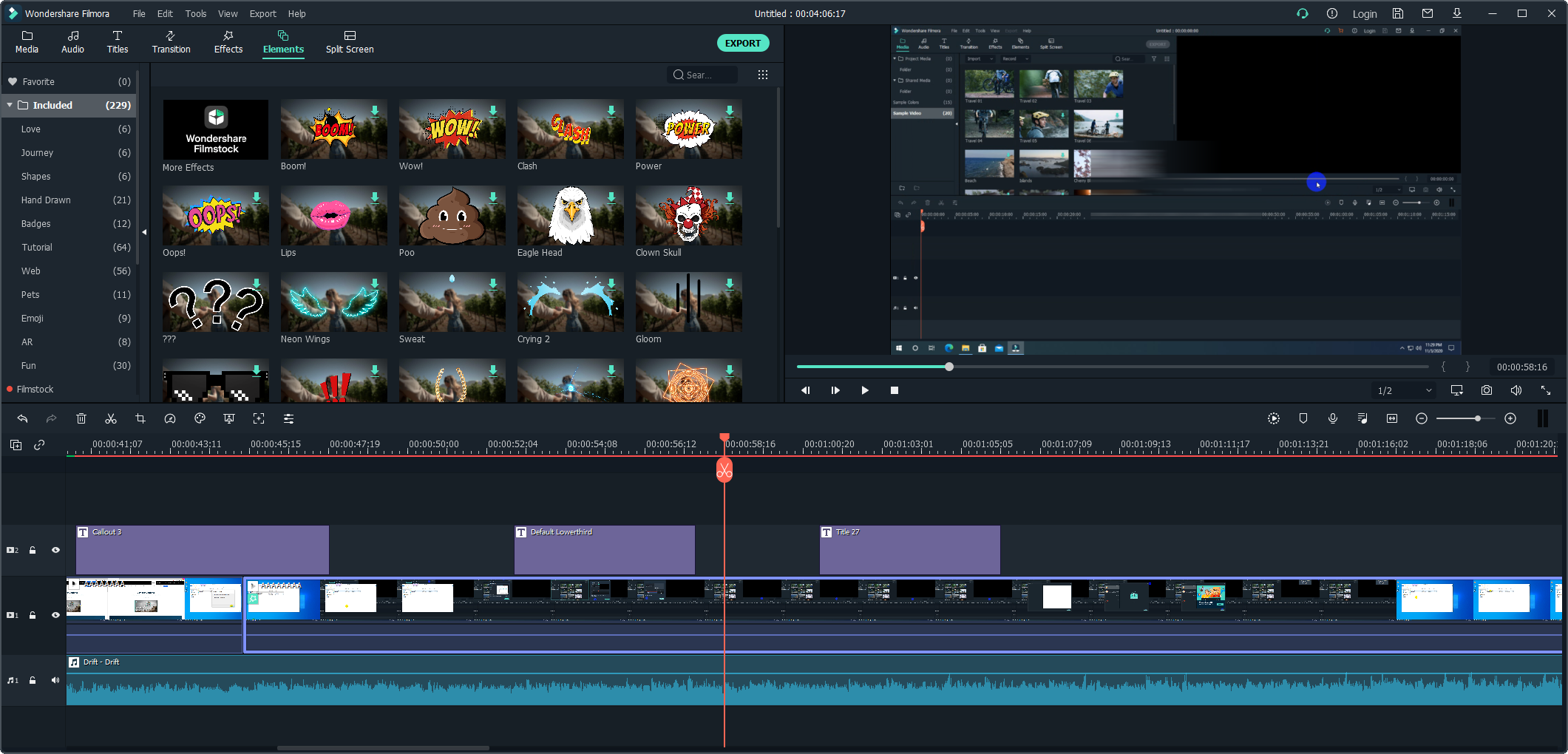Collapse the left category panel arrow
This screenshot has height=754, width=1568.
point(144,232)
